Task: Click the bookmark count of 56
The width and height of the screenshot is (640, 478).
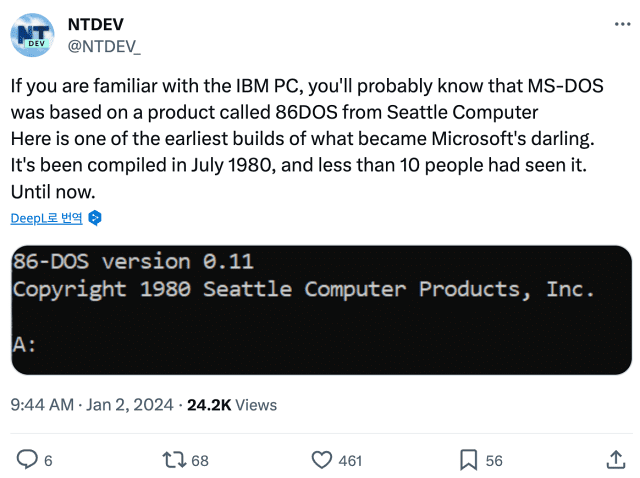Action: 494,460
